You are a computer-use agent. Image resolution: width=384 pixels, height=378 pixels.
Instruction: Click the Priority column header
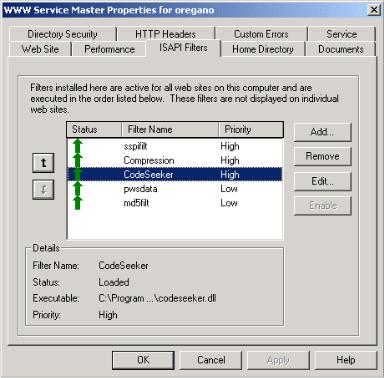pos(251,130)
